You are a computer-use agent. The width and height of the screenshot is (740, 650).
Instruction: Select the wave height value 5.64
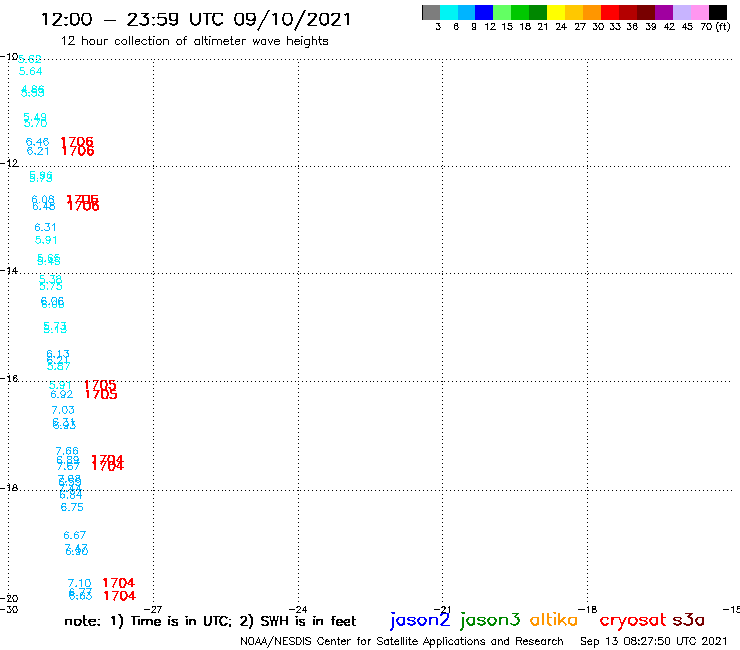pyautogui.click(x=30, y=71)
